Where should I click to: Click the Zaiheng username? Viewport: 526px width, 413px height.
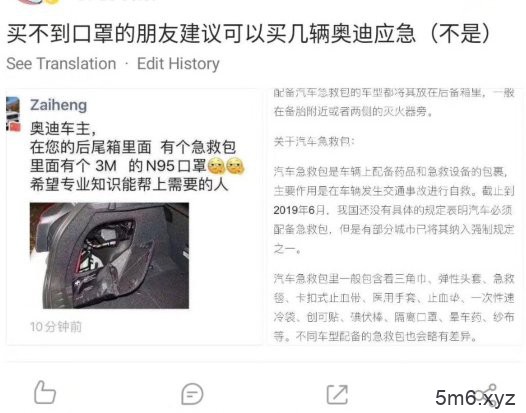coord(58,105)
